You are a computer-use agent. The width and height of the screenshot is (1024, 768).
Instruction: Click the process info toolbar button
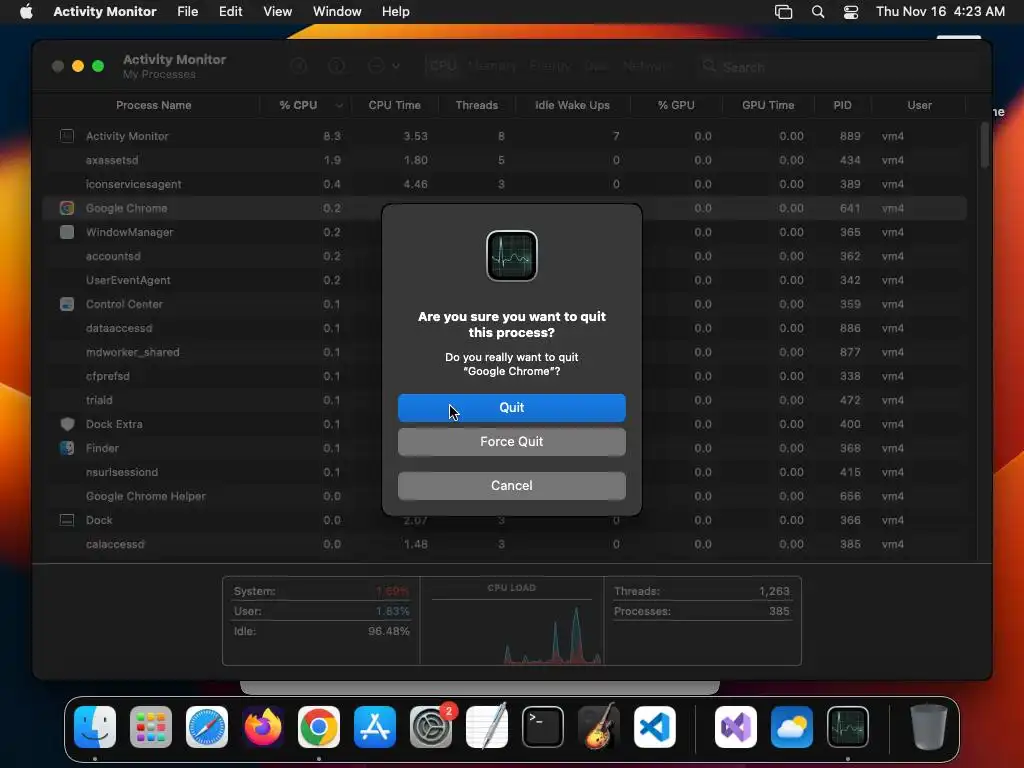pyautogui.click(x=336, y=66)
